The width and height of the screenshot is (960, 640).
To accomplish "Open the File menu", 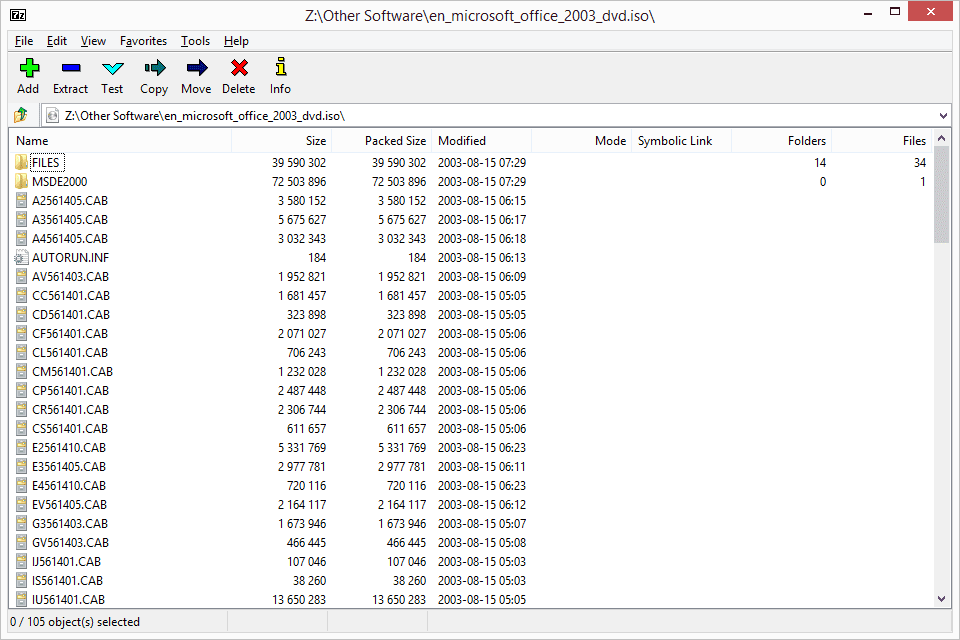I will tap(24, 41).
